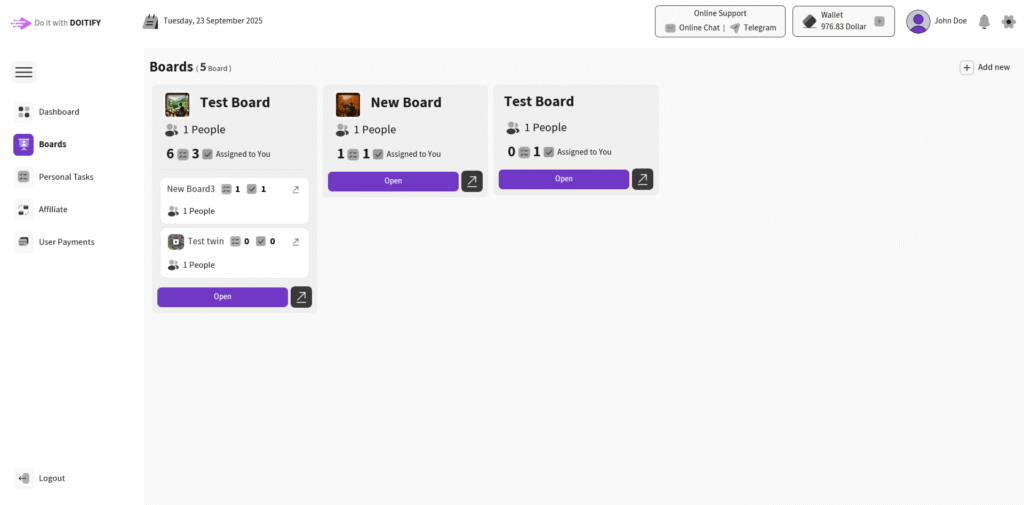Click the John Doe profile avatar

pyautogui.click(x=918, y=21)
